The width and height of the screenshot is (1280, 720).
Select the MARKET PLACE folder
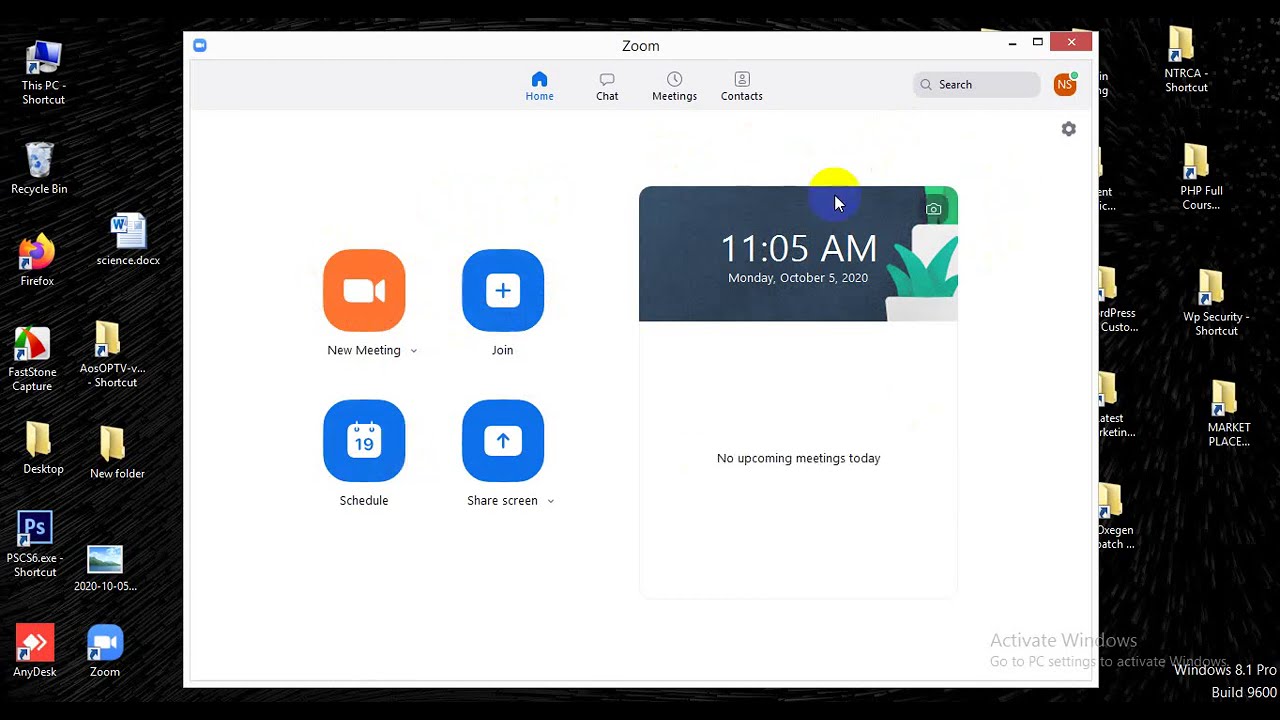coord(1229,414)
